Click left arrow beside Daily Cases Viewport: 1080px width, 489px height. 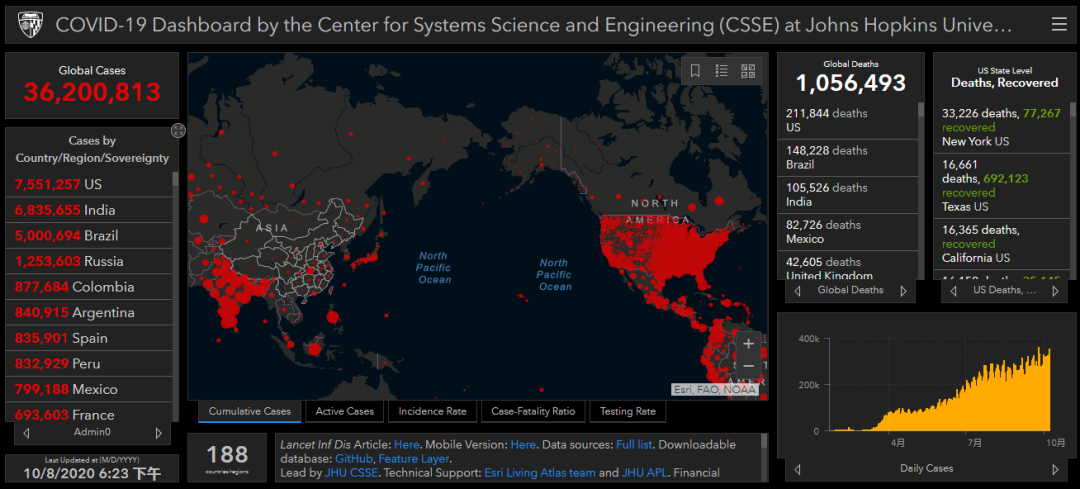(x=798, y=469)
